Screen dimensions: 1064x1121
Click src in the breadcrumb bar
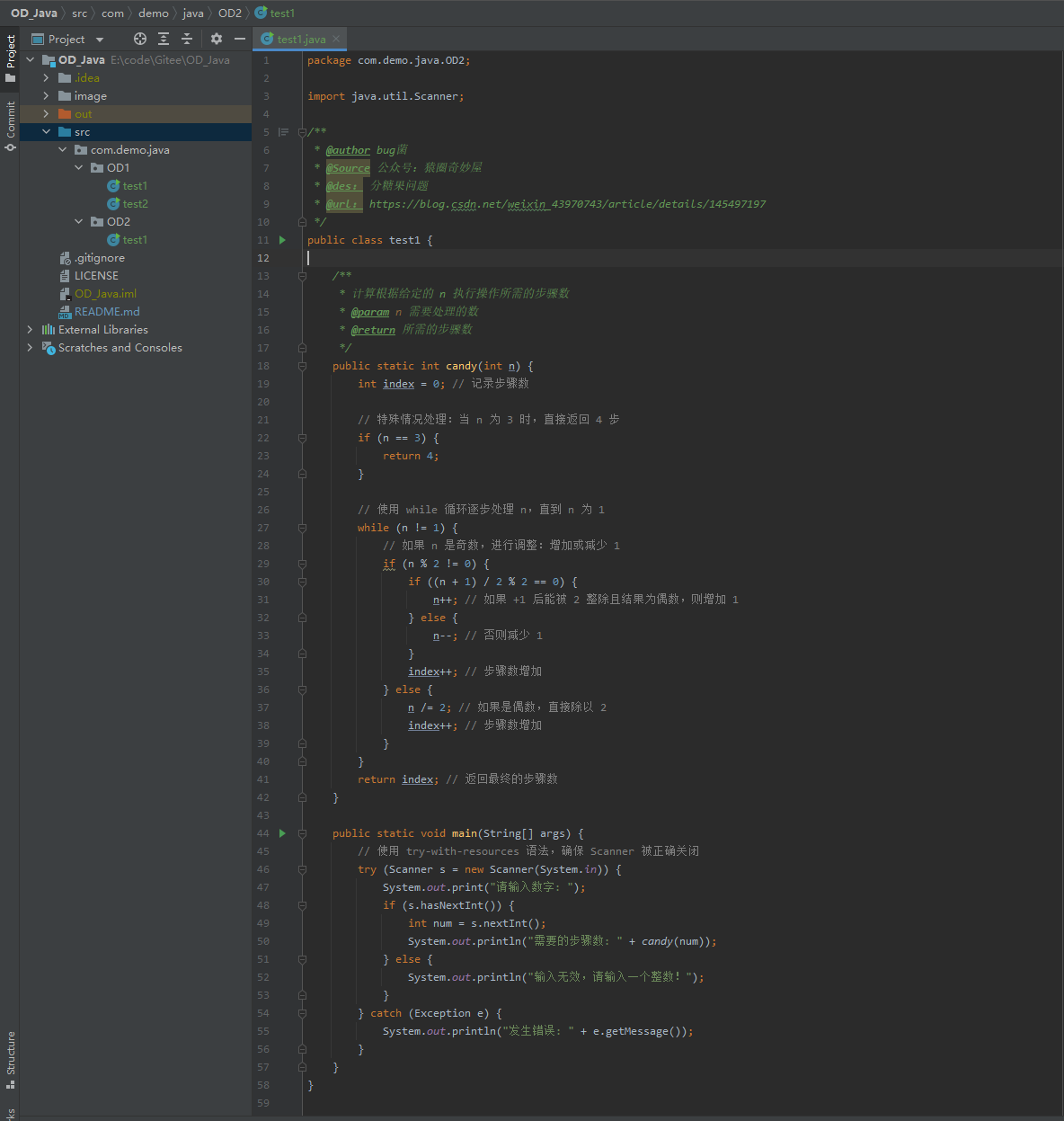tap(80, 13)
